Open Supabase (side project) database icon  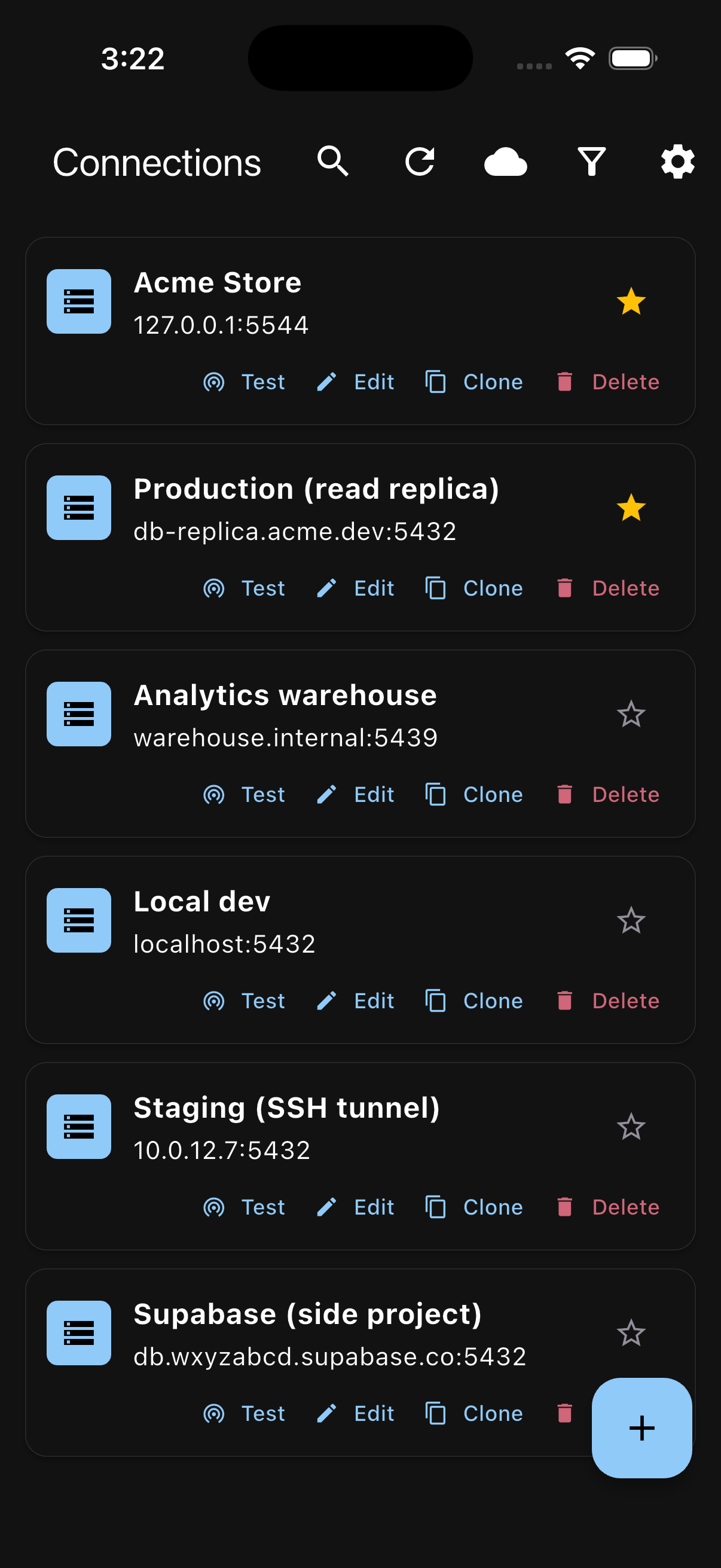[79, 1333]
